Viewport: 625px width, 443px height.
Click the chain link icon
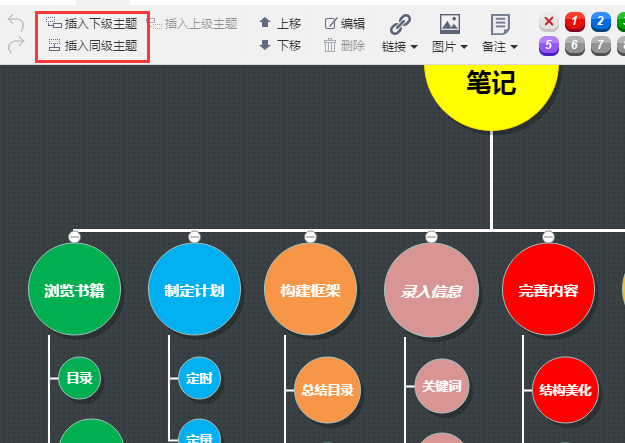point(400,24)
